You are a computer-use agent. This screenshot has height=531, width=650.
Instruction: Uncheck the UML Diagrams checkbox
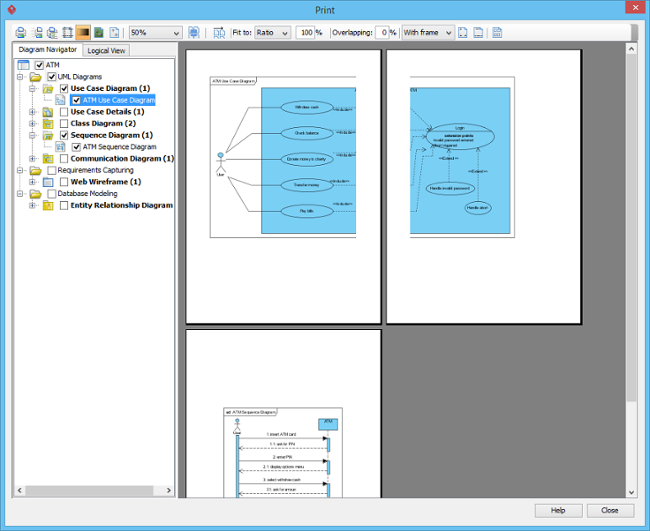pyautogui.click(x=52, y=77)
